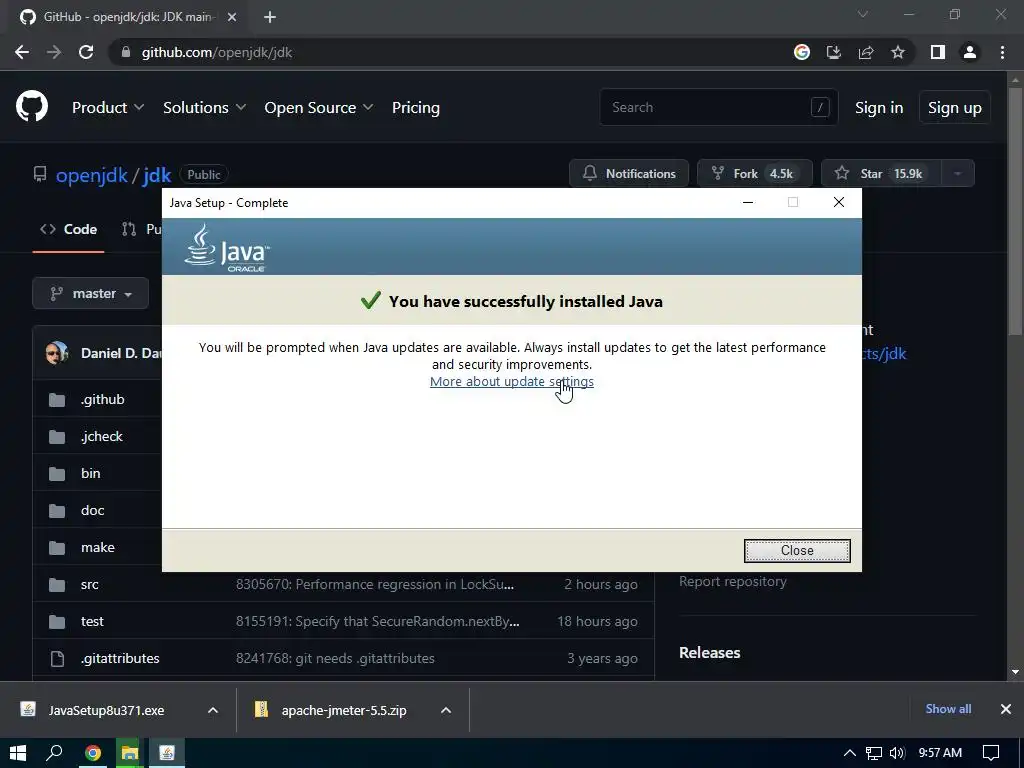
Task: Click the share page icon in address bar
Action: point(866,52)
